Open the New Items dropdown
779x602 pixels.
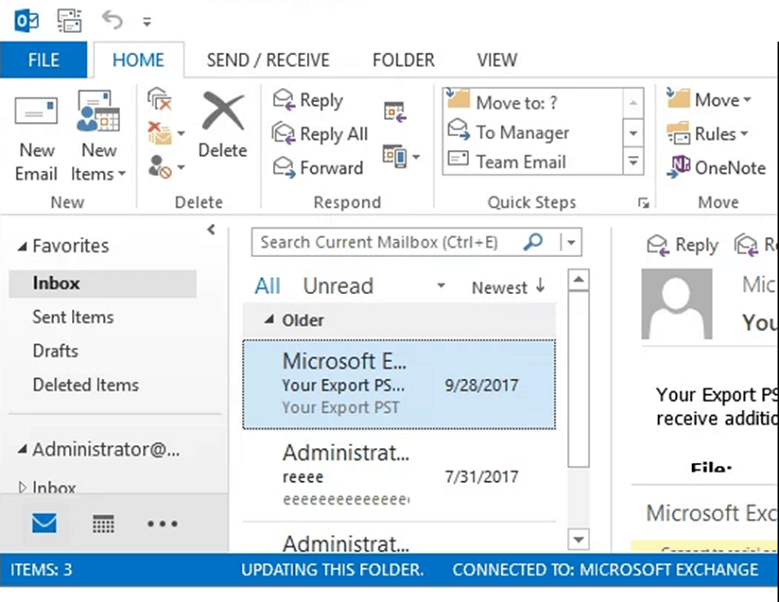point(98,138)
